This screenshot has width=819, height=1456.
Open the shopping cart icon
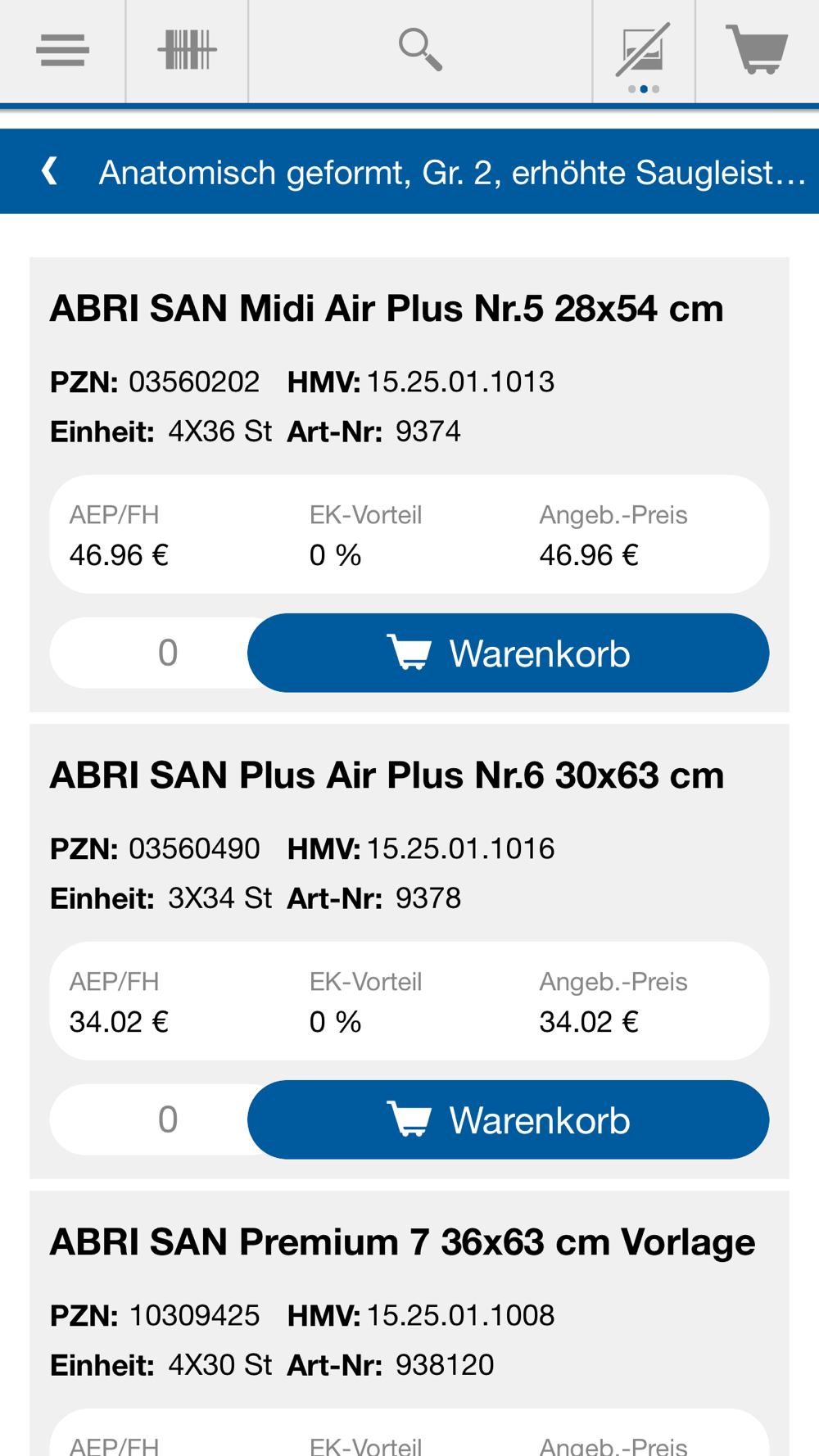coord(757,51)
